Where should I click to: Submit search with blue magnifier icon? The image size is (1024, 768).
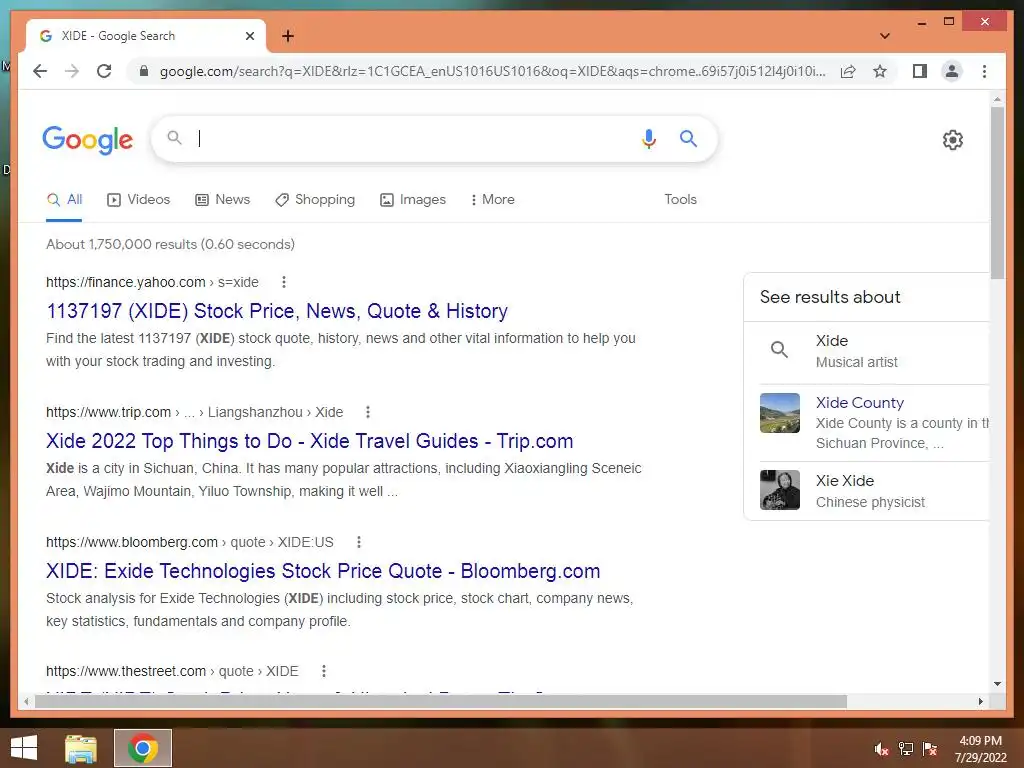tap(688, 138)
